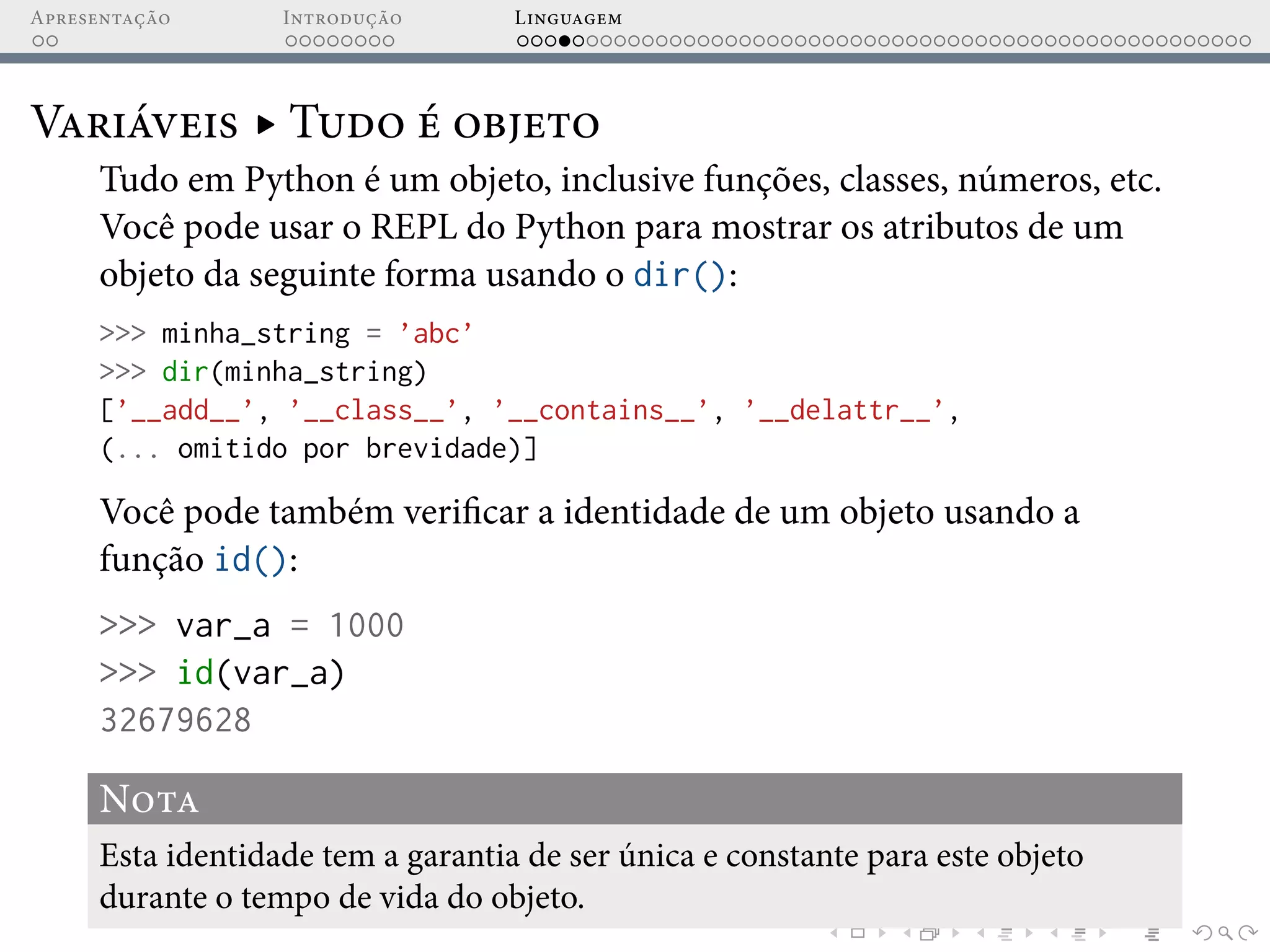Go to next section arrow
This screenshot has height=952, width=1270.
point(1103,933)
